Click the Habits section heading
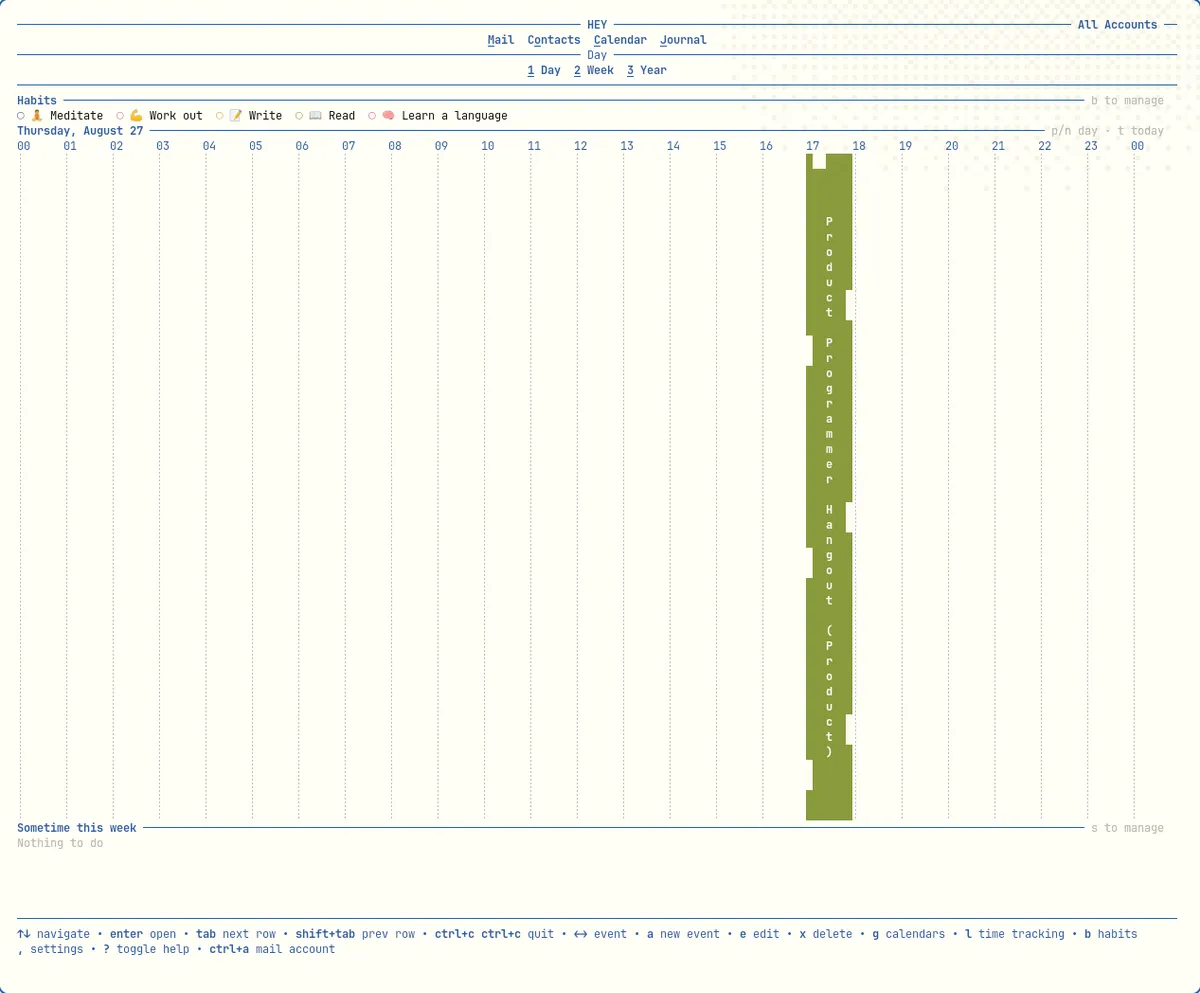Viewport: 1200px width, 993px height. [37, 101]
